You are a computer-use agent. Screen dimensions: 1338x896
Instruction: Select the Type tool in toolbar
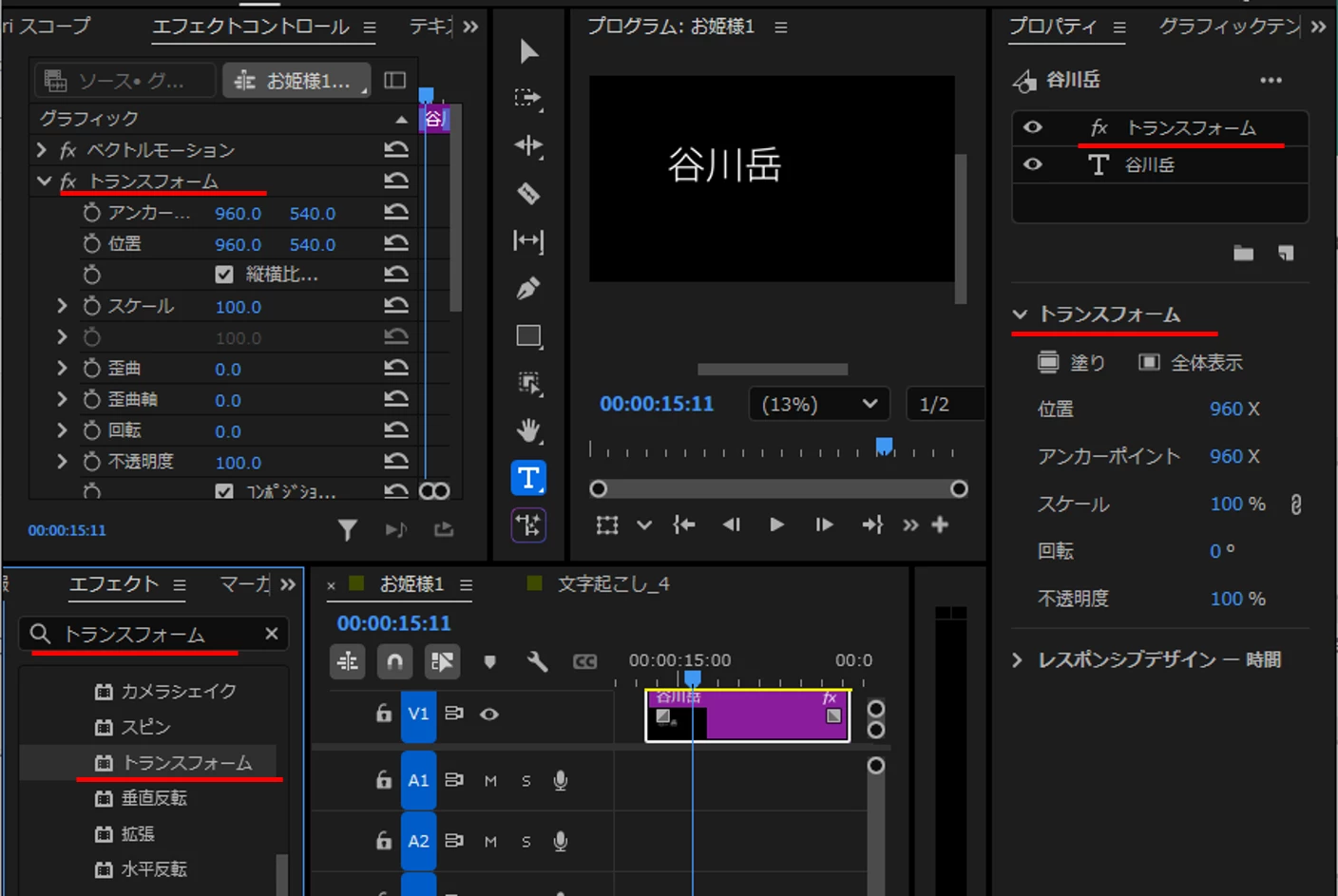pyautogui.click(x=528, y=478)
